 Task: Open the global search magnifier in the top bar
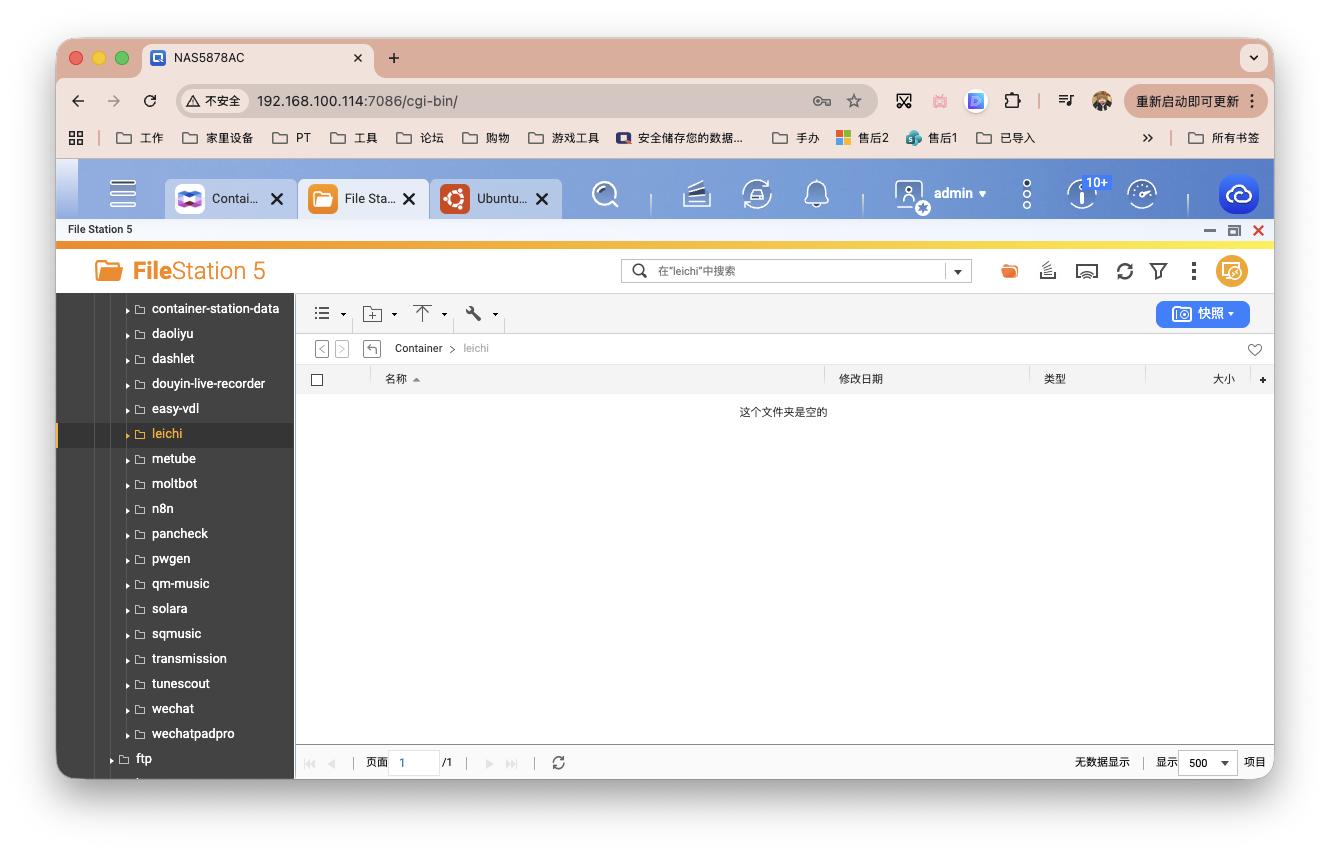603,193
